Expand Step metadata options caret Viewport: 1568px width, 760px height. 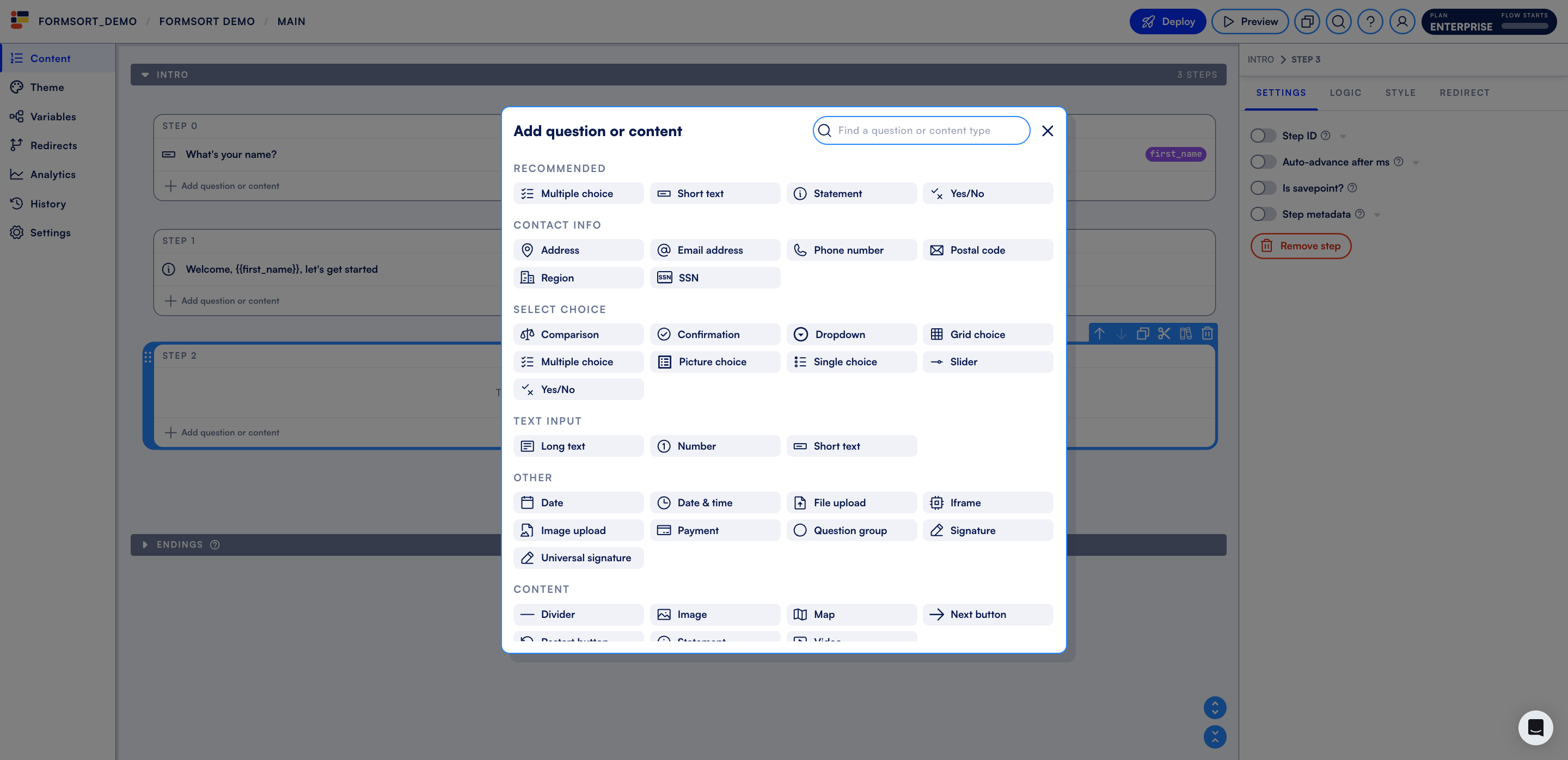1377,215
